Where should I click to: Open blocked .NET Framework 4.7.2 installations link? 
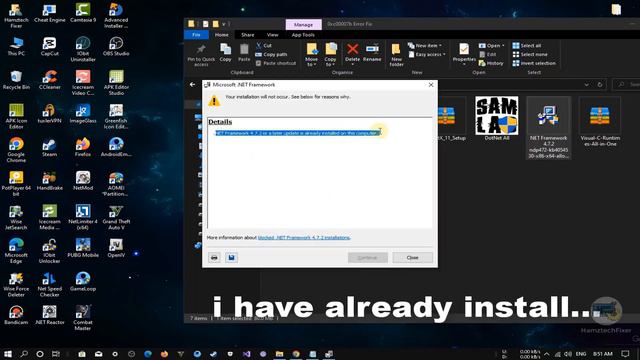coord(304,238)
